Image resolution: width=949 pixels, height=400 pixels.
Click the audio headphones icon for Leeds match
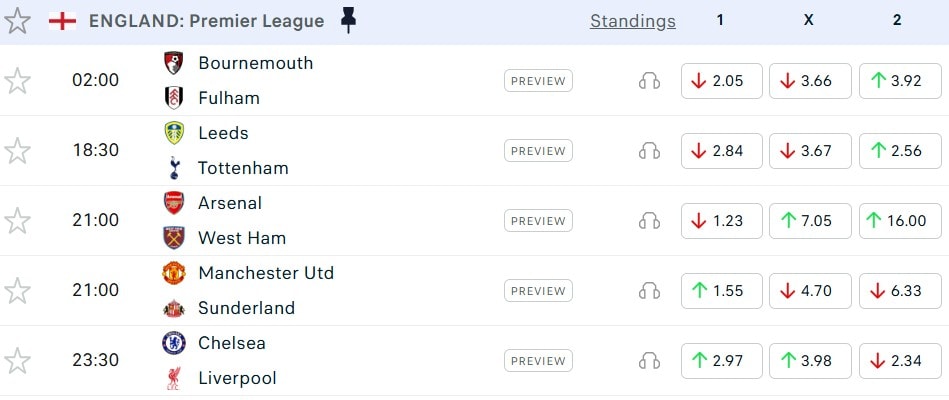click(649, 151)
